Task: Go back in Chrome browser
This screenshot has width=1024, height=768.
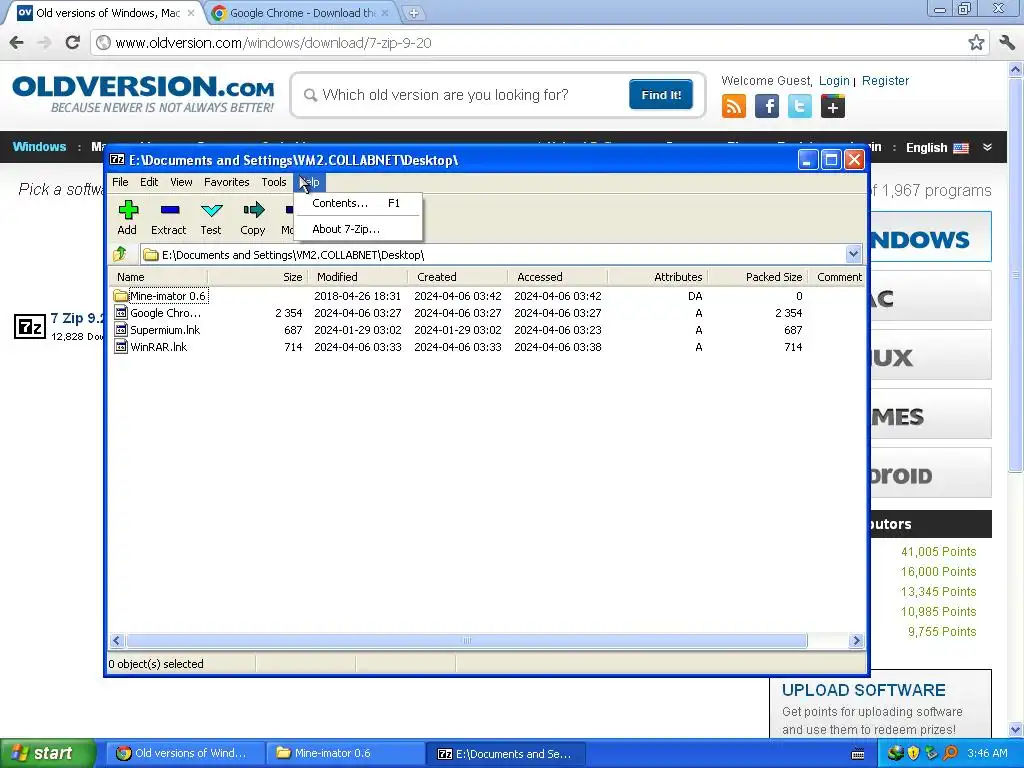Action: [x=16, y=42]
